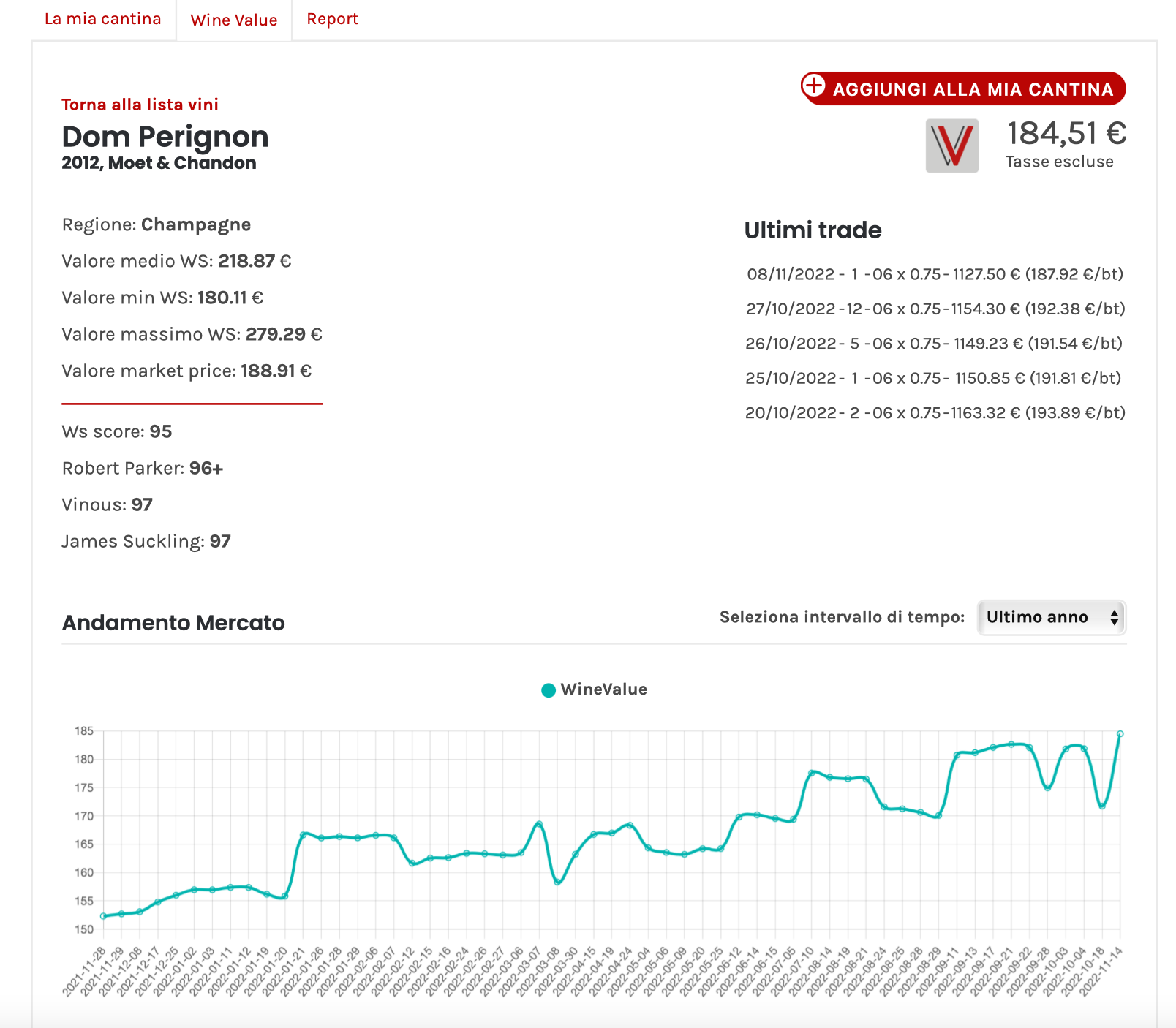This screenshot has height=1028, width=1176.
Task: Open the Report tab
Action: click(x=333, y=19)
